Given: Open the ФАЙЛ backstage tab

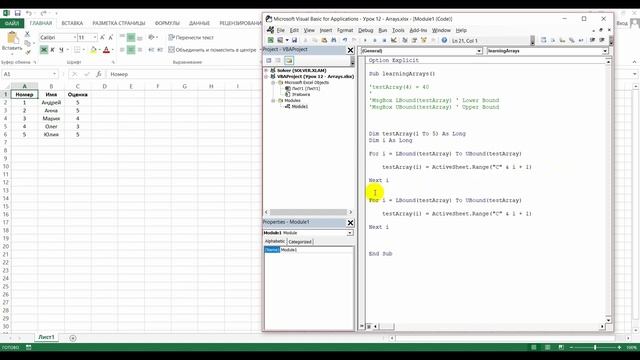Looking at the screenshot, I should [12, 23].
